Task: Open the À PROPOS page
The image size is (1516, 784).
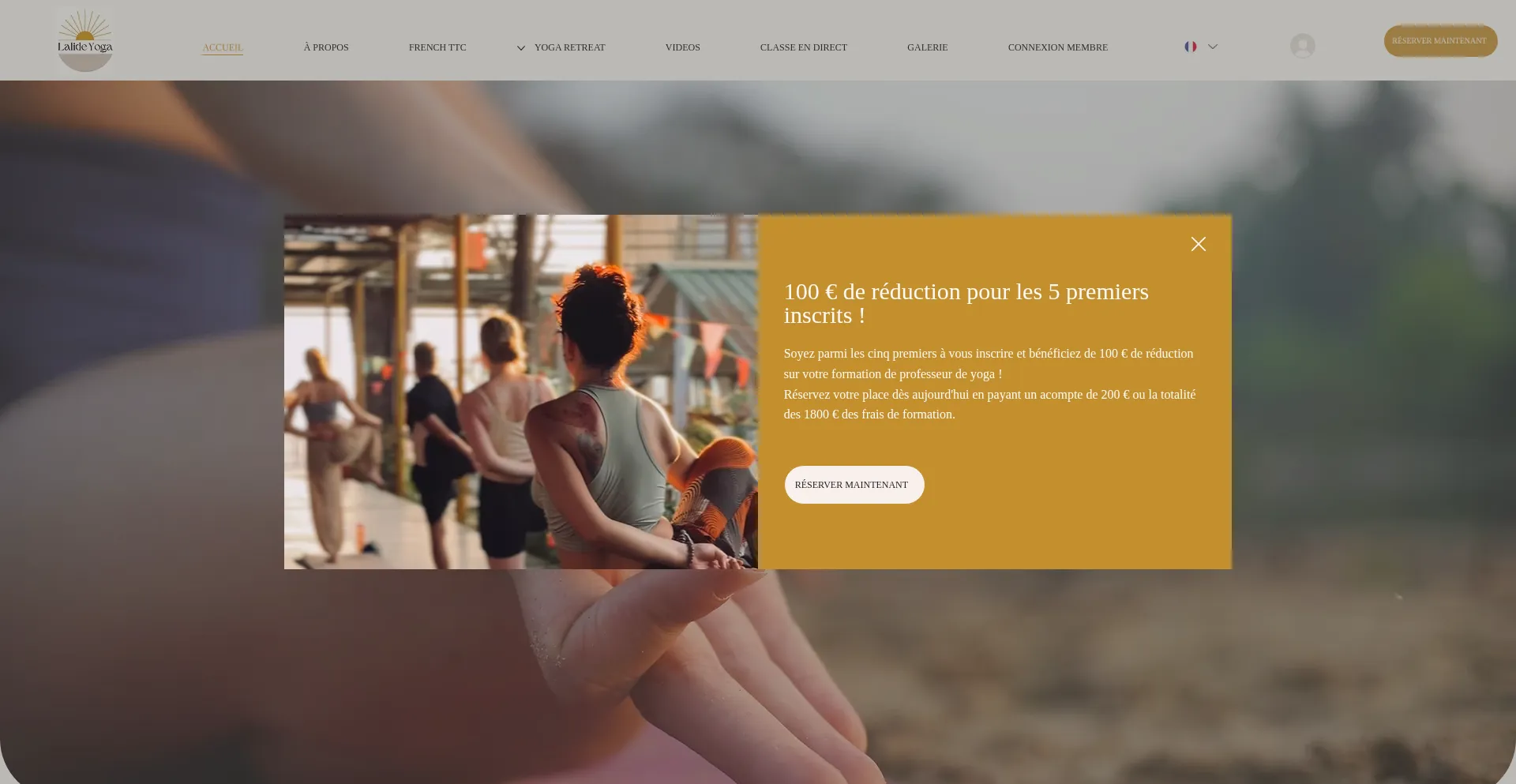Action: point(326,47)
